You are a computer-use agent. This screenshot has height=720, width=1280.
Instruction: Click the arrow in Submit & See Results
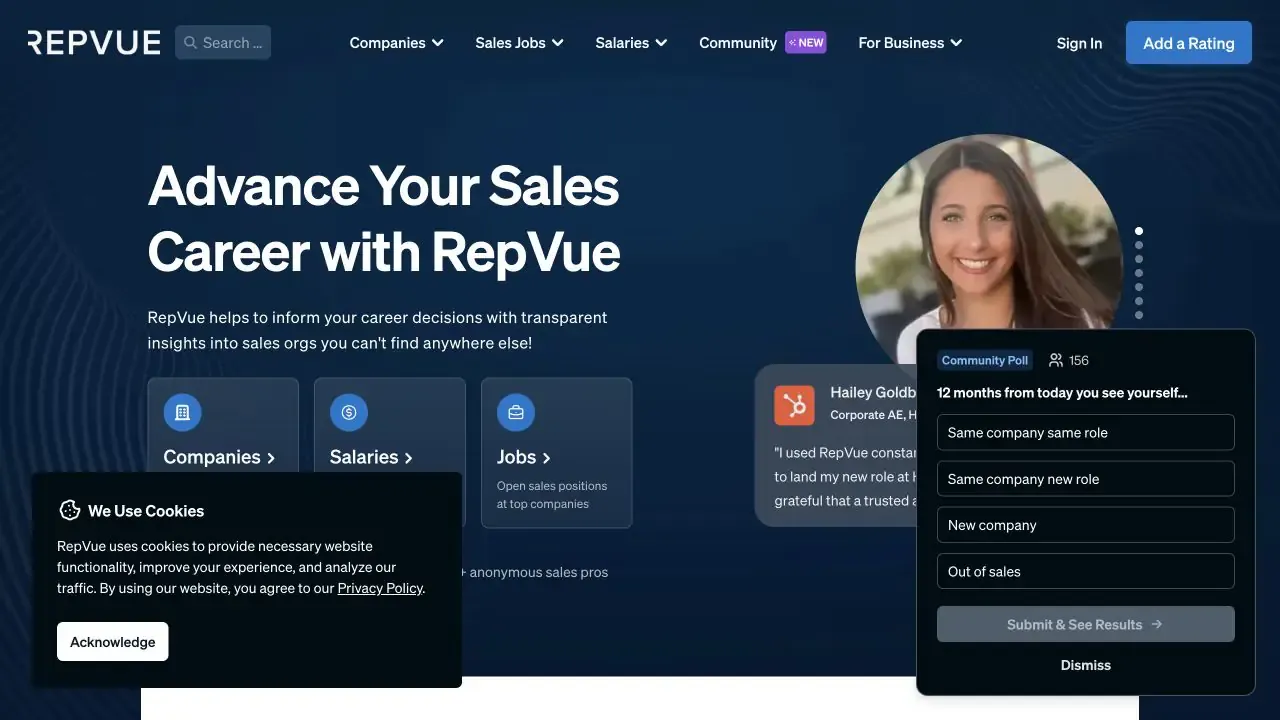pyautogui.click(x=1157, y=624)
